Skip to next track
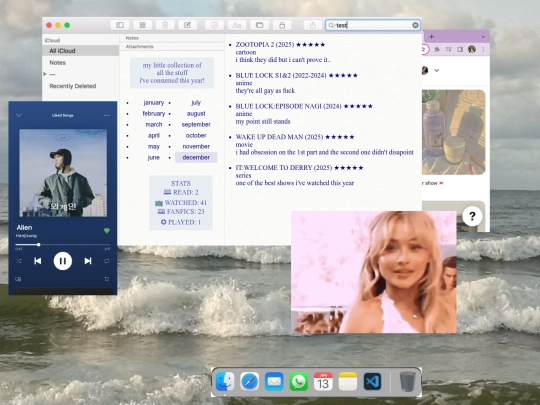Screen dimensions: 540x405 88,261
